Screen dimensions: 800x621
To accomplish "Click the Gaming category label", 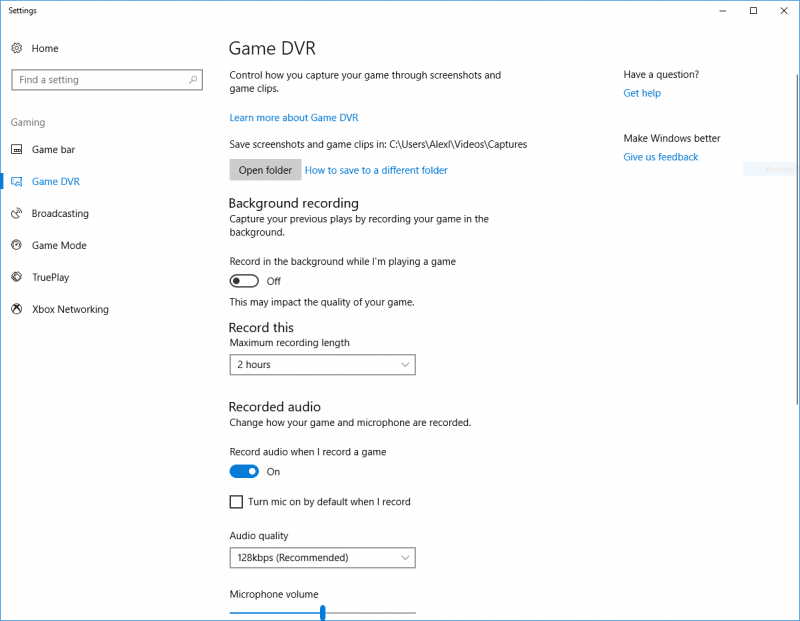I will click(28, 122).
